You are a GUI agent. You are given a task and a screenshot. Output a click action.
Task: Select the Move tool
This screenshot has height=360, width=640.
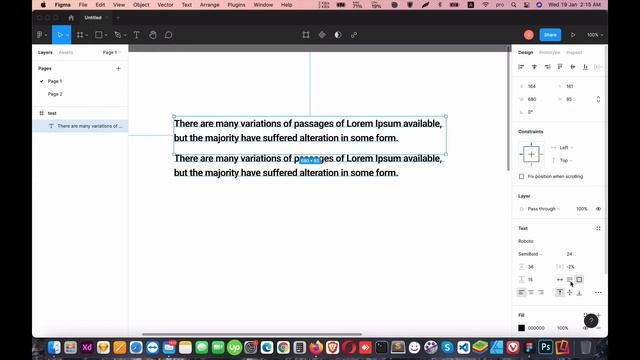click(60, 35)
